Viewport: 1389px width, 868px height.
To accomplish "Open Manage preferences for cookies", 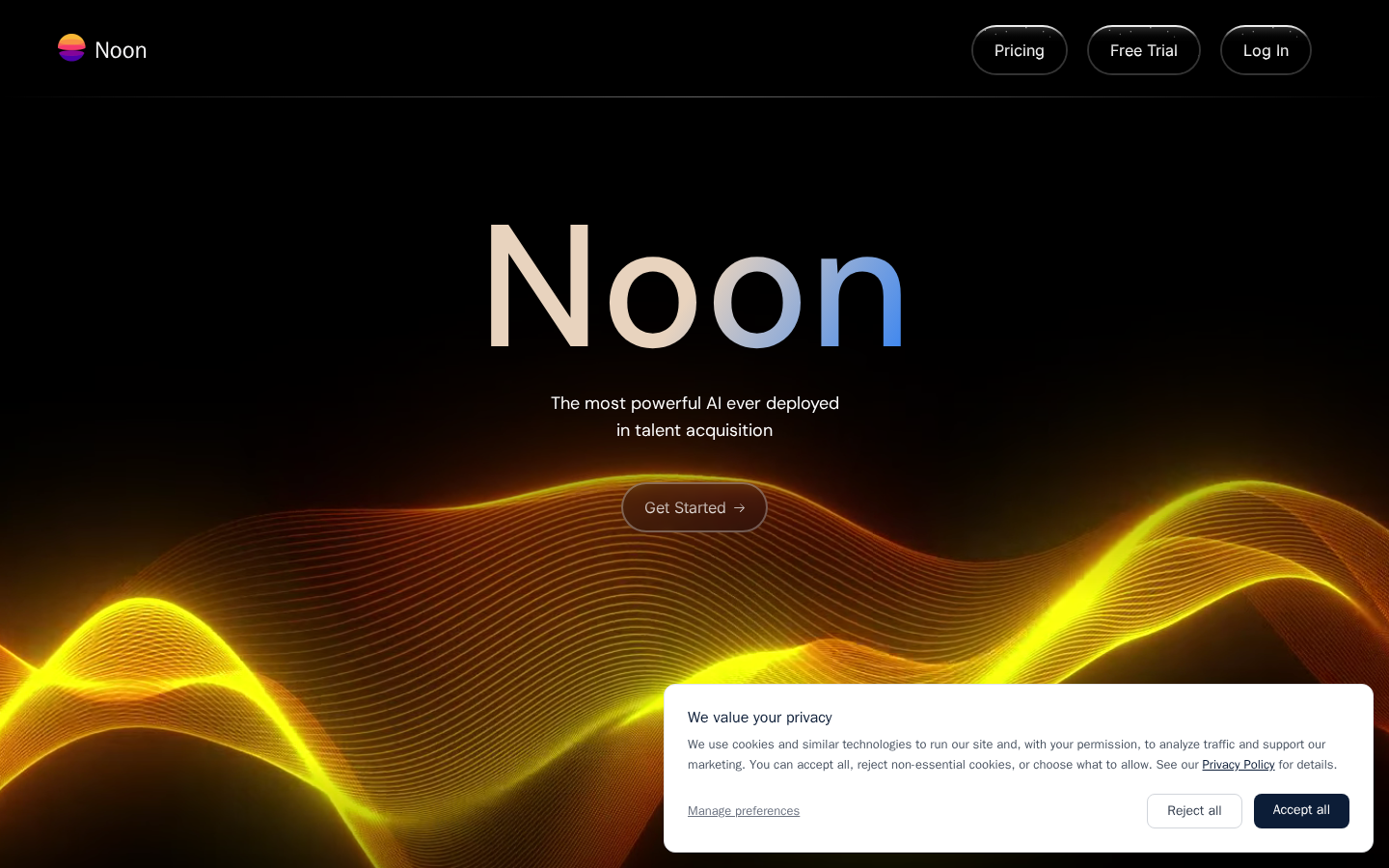I will pos(744,811).
